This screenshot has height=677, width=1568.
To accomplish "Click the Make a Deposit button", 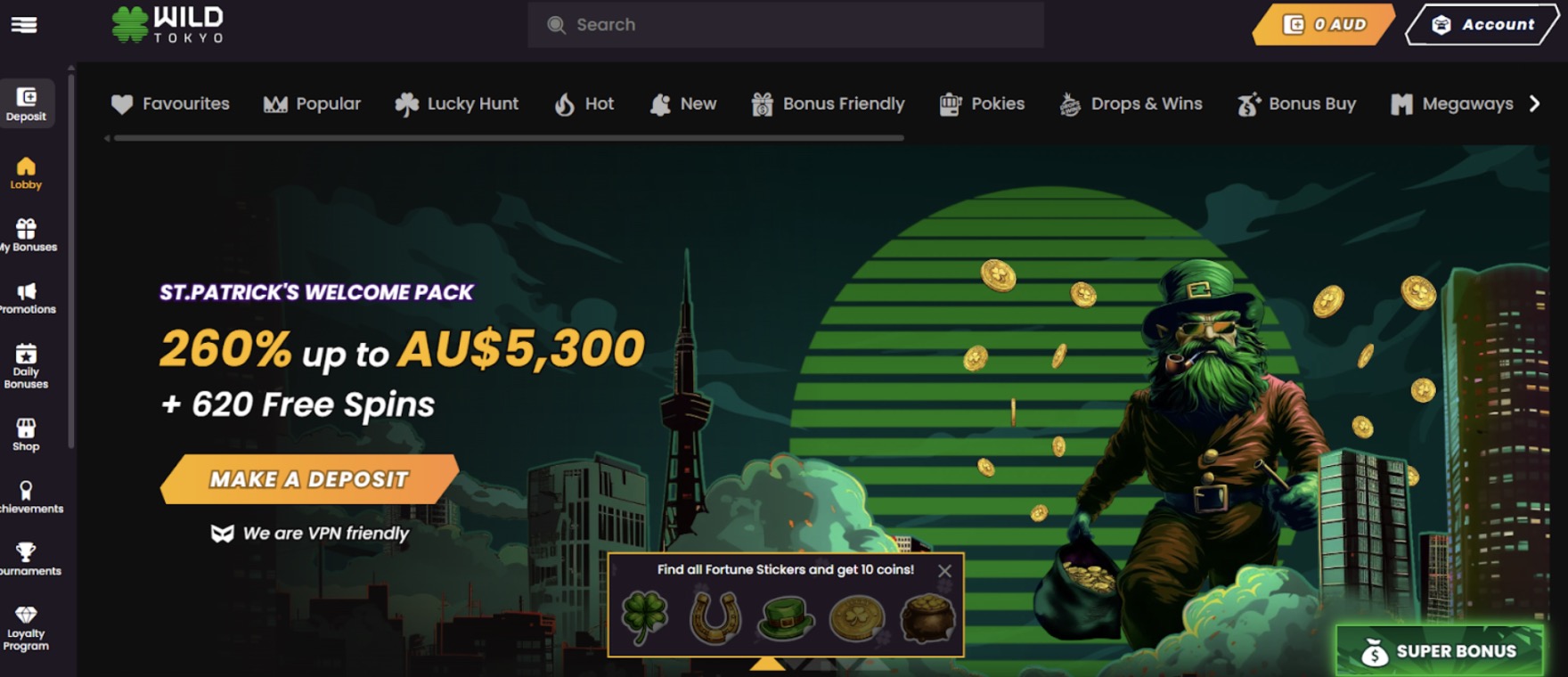I will tap(309, 479).
